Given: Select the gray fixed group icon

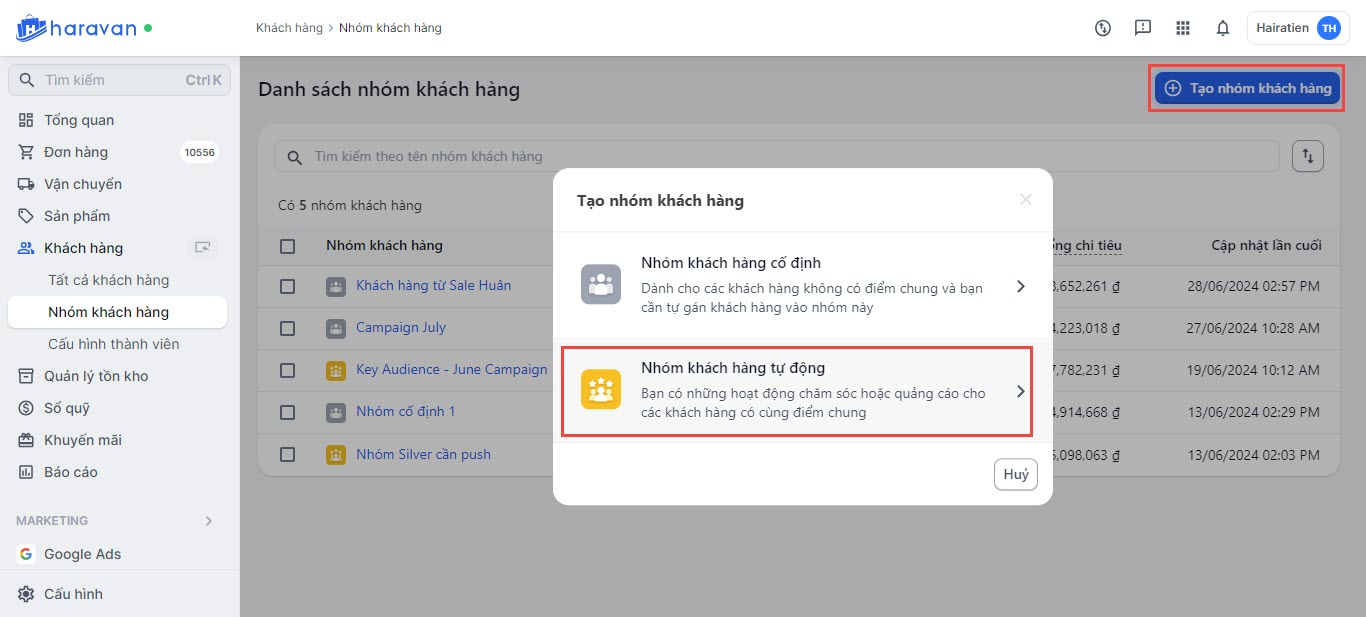Looking at the screenshot, I should point(601,285).
